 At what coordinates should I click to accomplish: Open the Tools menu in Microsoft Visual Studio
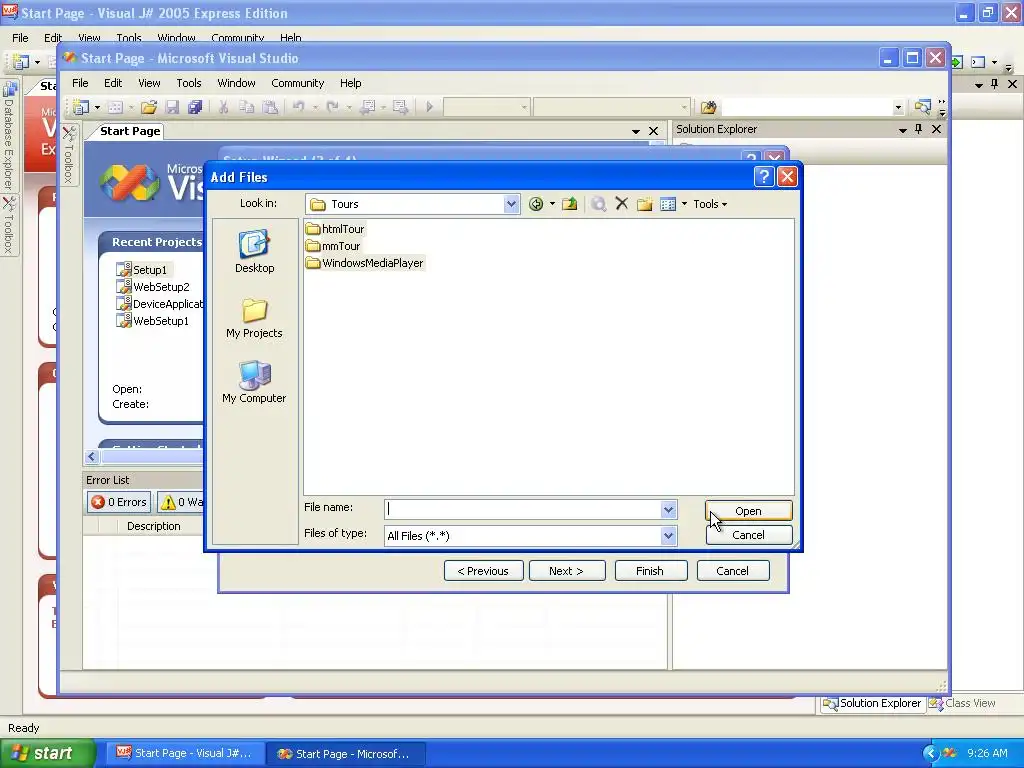pos(189,84)
